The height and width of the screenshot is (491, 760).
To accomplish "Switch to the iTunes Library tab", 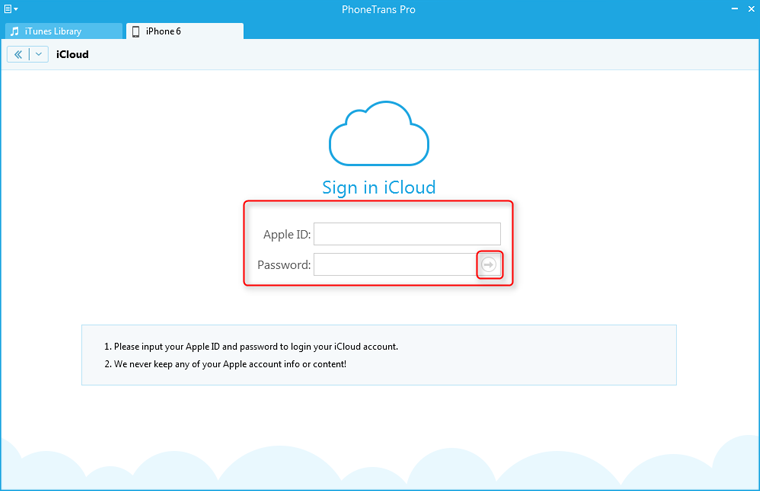I will click(x=64, y=31).
